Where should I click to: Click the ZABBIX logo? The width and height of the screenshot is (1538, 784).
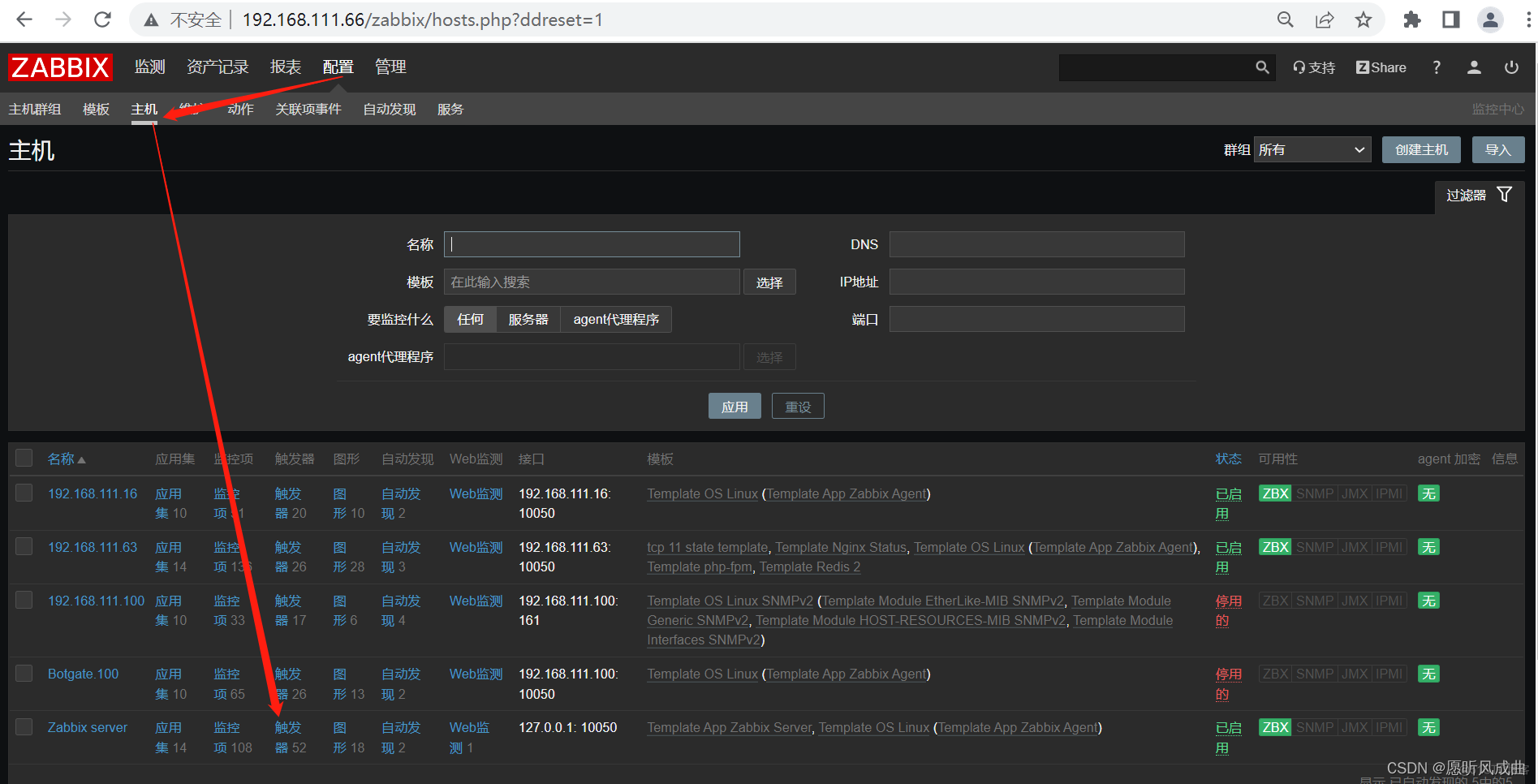pos(60,67)
